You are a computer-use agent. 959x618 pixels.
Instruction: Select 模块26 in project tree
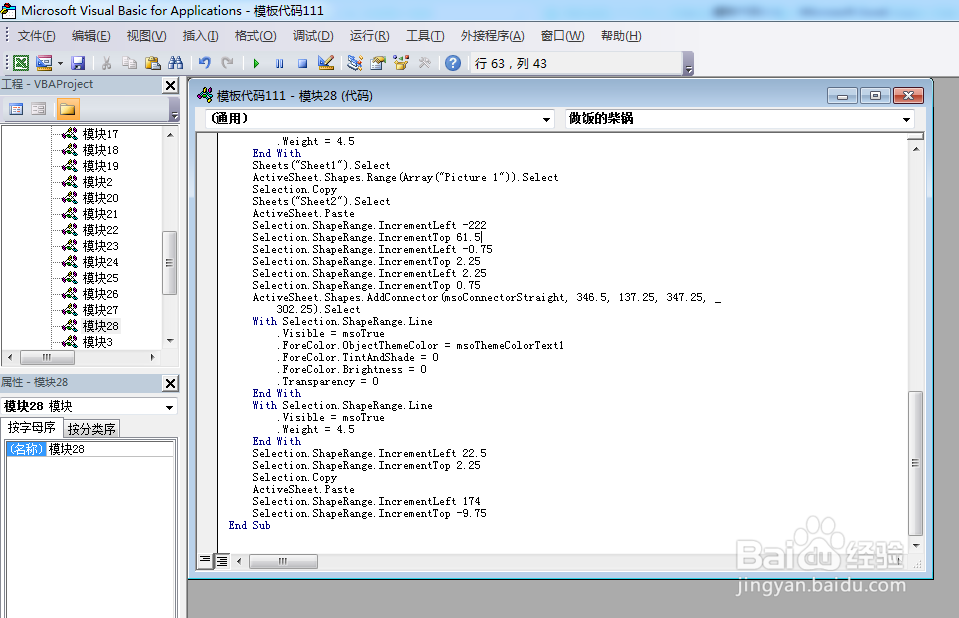coord(100,294)
